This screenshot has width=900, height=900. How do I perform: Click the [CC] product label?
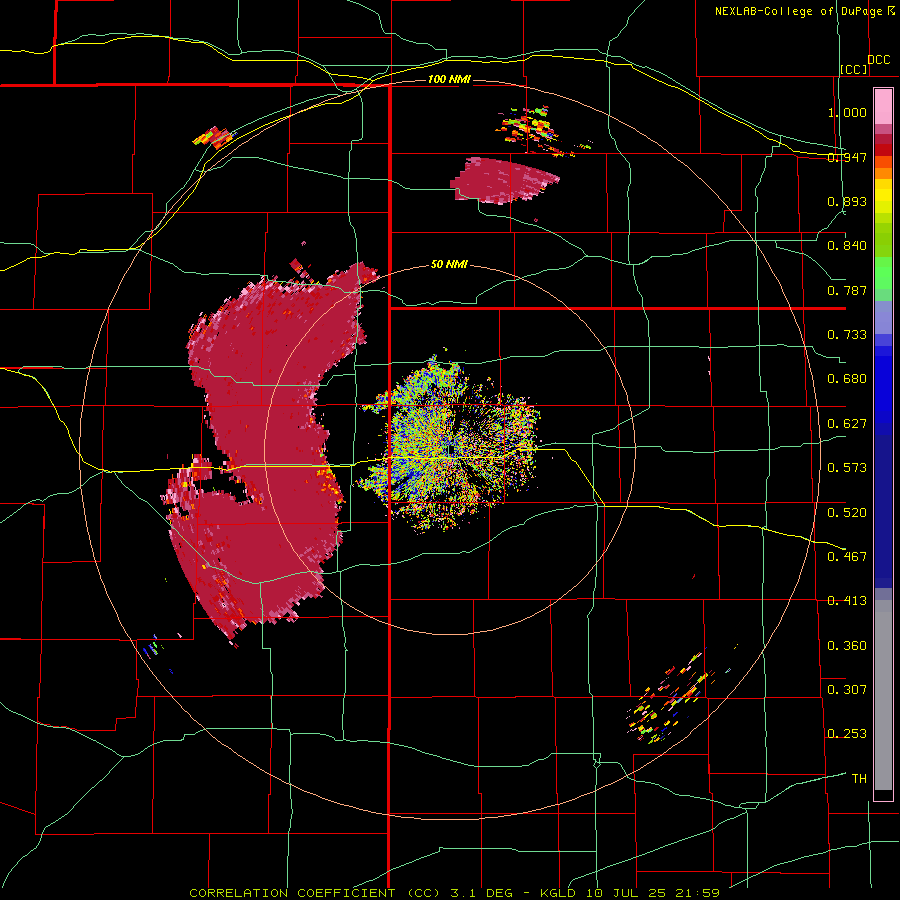coord(854,69)
